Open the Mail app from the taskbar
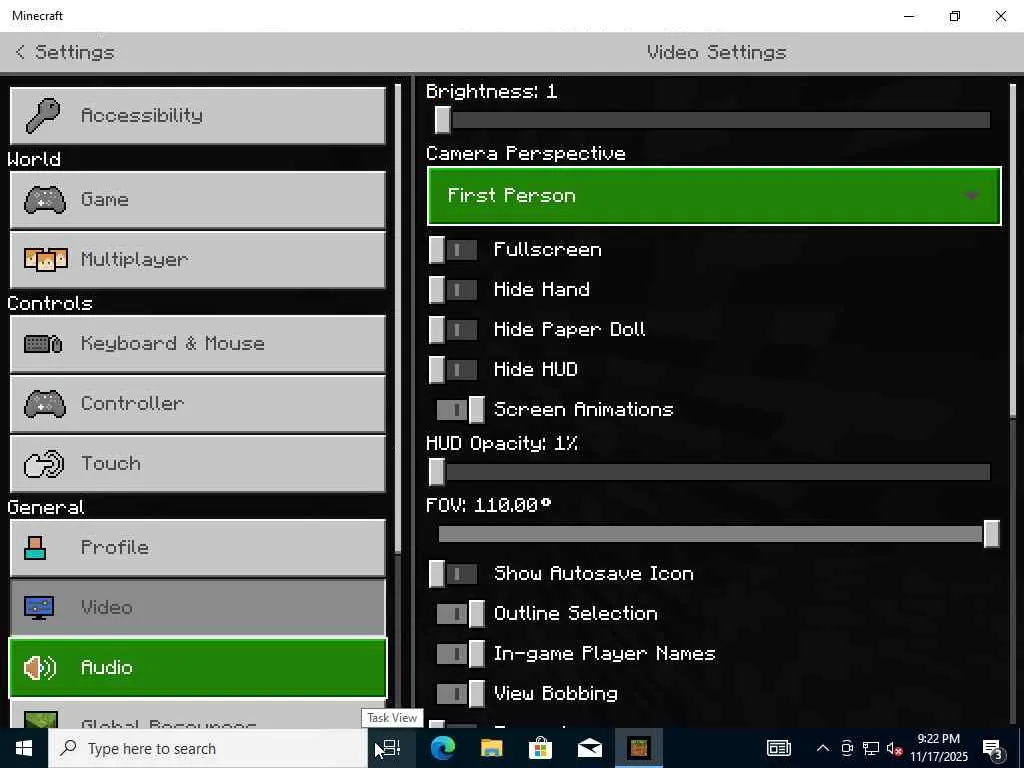The width and height of the screenshot is (1024, 768). (x=589, y=748)
